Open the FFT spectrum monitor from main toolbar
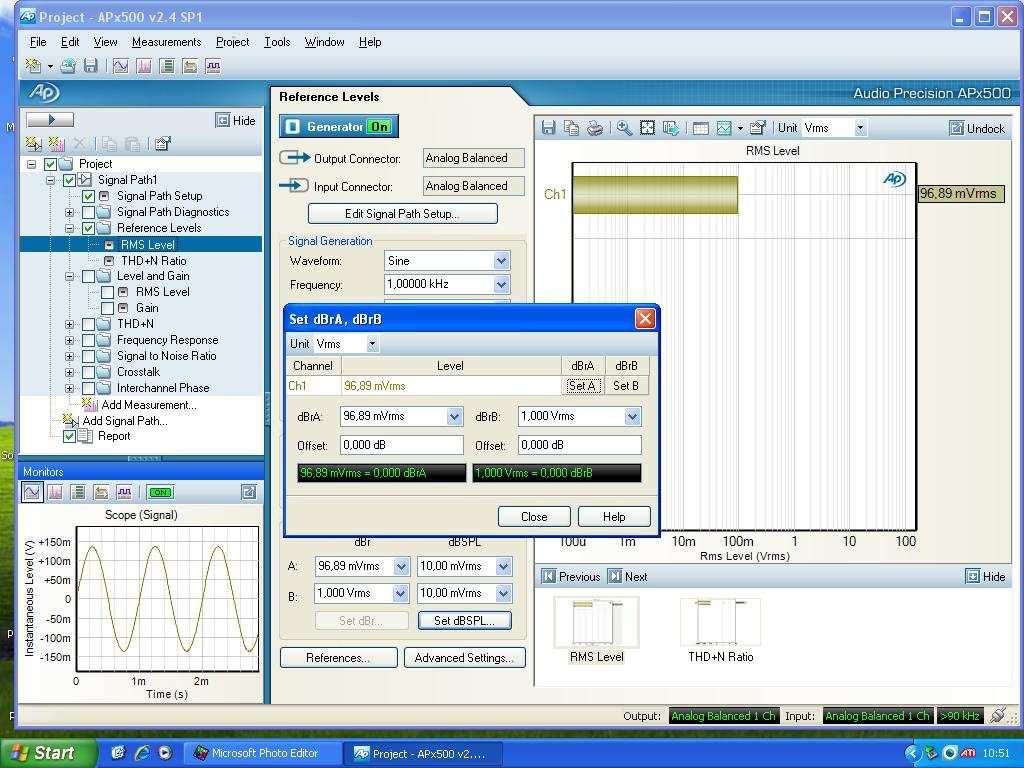Viewport: 1024px width, 768px height. pos(144,66)
